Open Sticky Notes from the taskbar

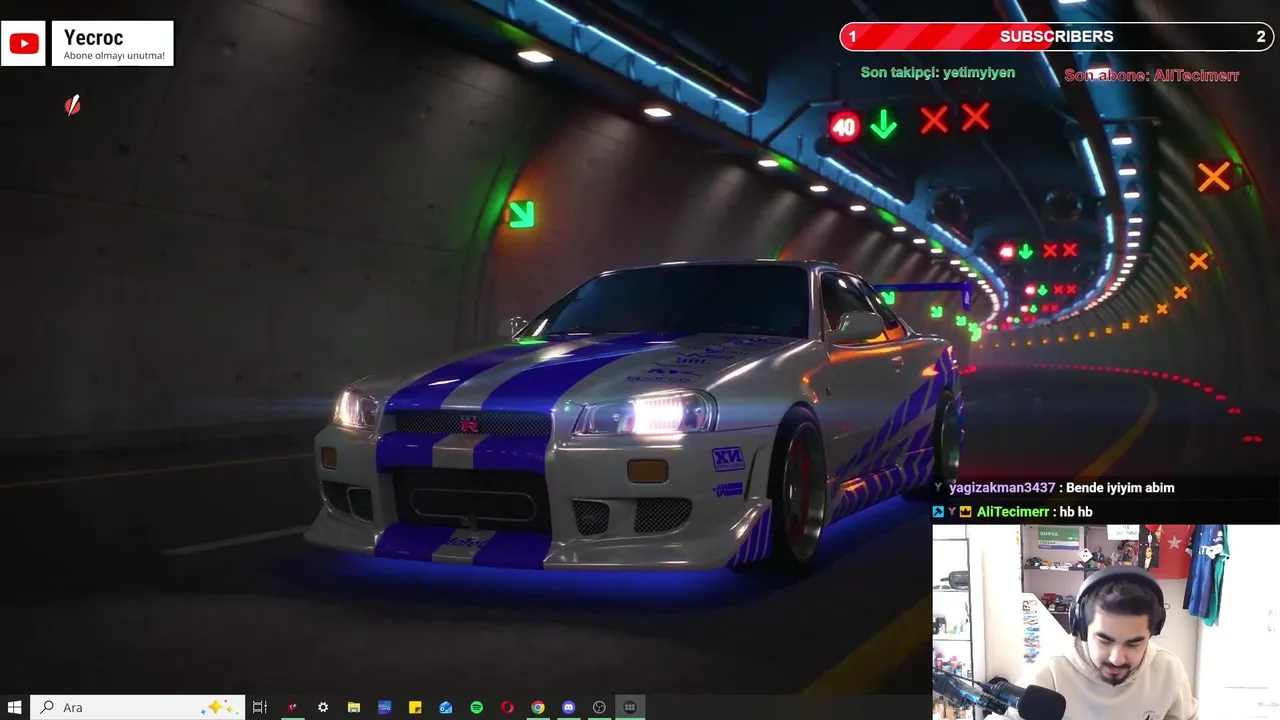pyautogui.click(x=415, y=707)
